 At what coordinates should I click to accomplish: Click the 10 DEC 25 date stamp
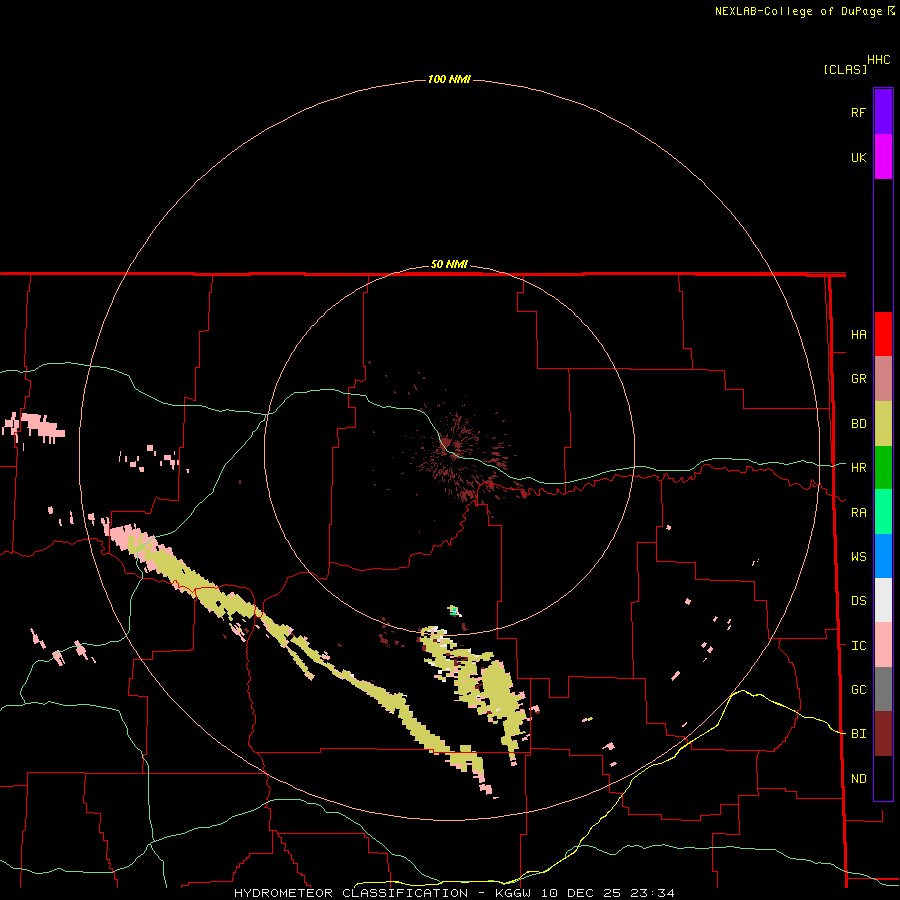point(580,893)
